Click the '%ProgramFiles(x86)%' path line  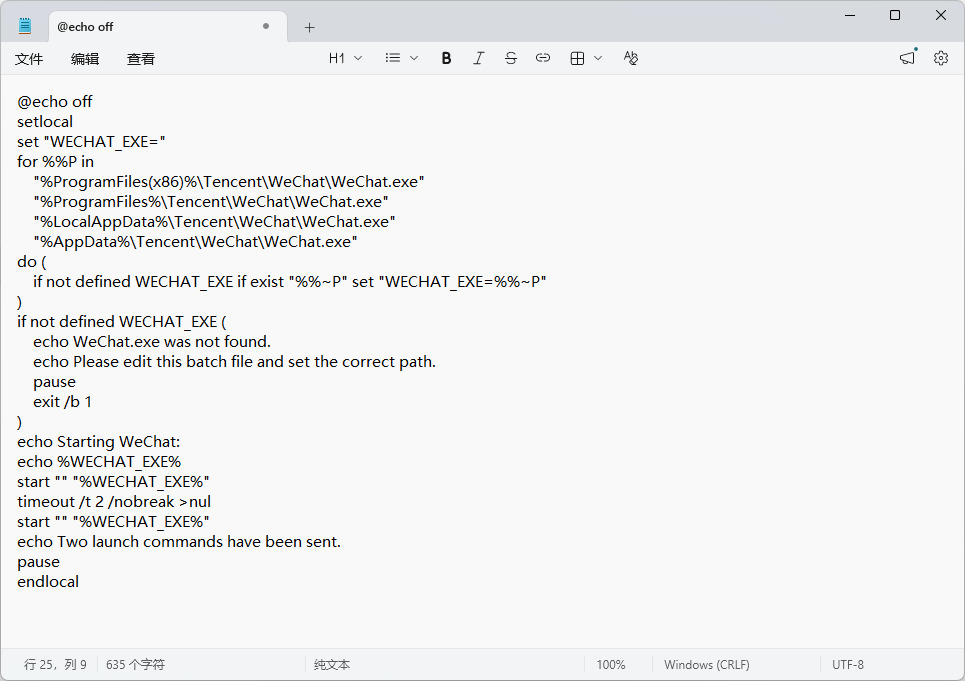229,182
